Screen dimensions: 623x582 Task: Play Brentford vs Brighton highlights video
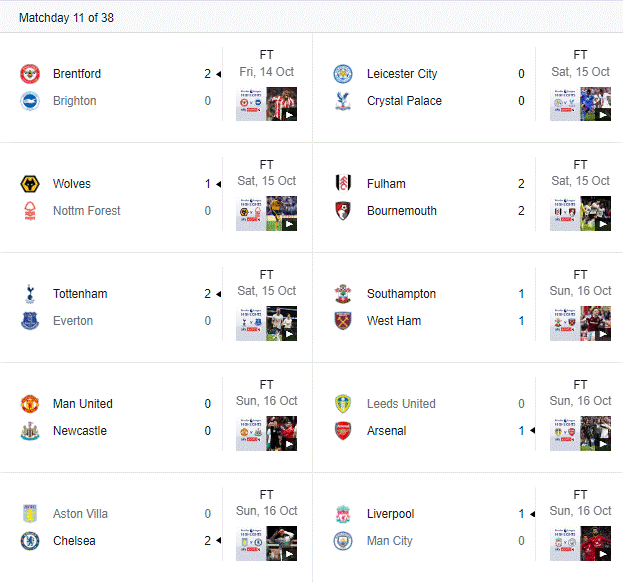tap(266, 104)
